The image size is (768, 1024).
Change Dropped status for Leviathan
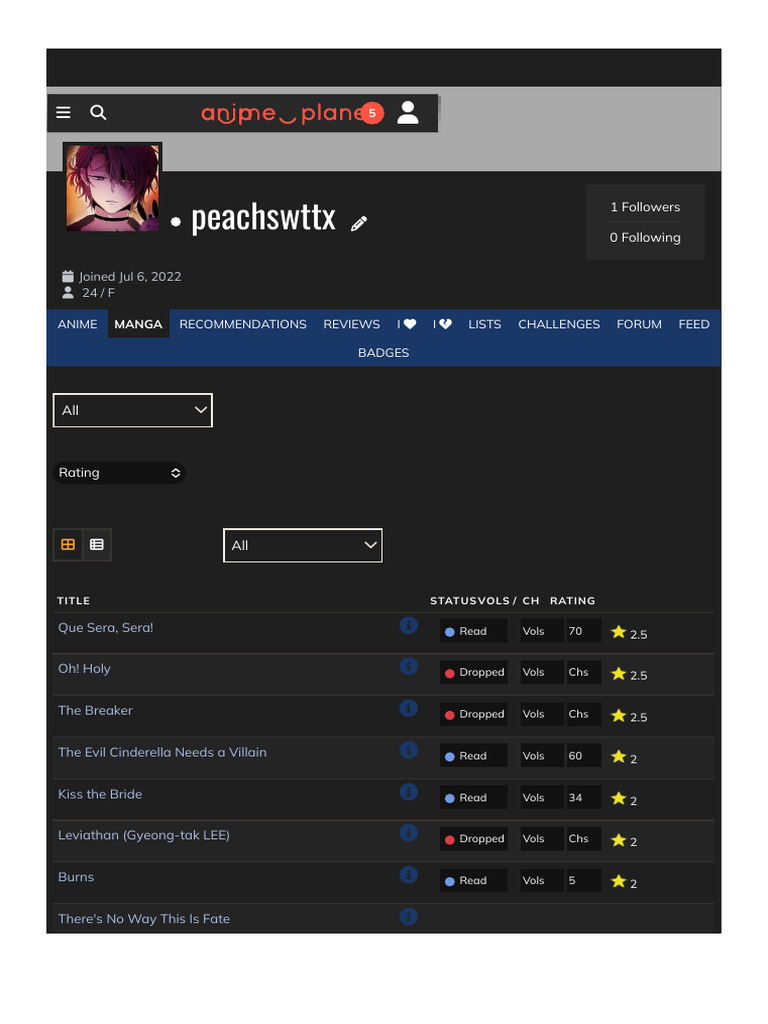(473, 839)
